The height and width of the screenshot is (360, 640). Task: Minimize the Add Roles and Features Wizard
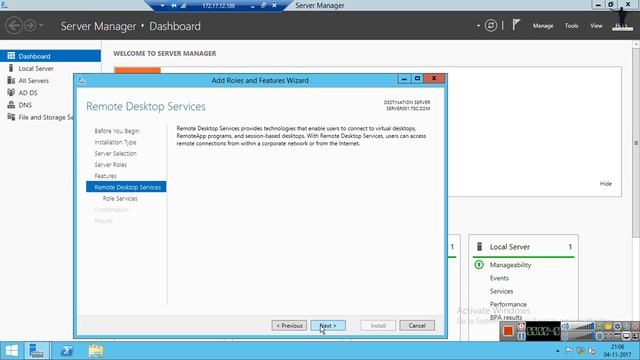point(404,78)
